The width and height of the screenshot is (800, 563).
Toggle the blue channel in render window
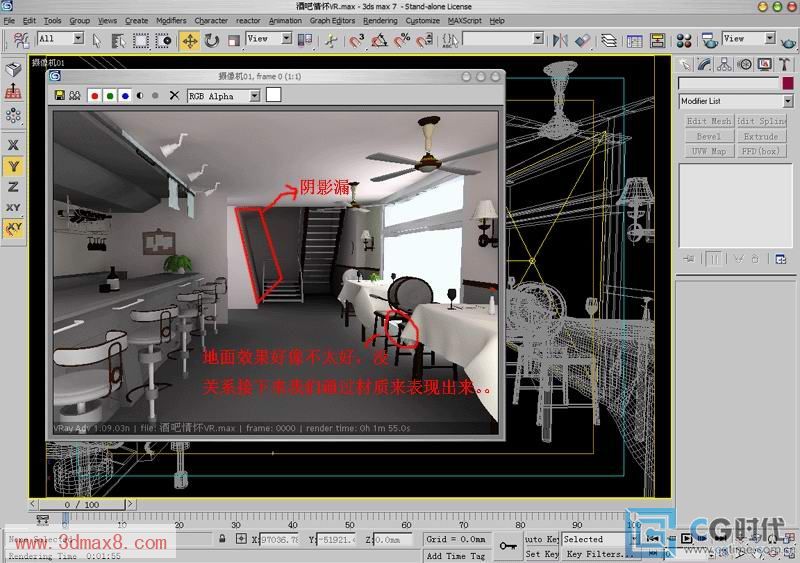point(125,96)
